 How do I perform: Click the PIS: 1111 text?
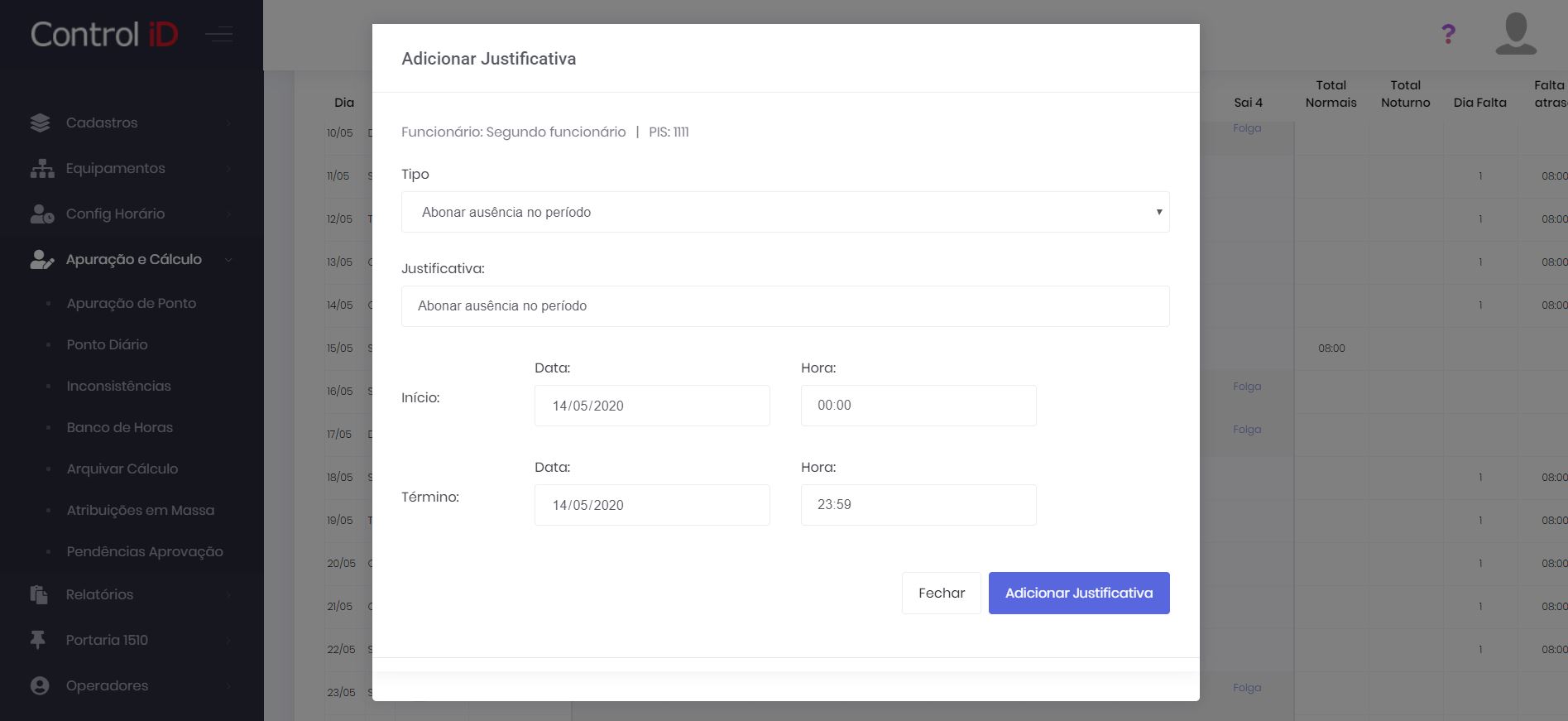pyautogui.click(x=669, y=132)
